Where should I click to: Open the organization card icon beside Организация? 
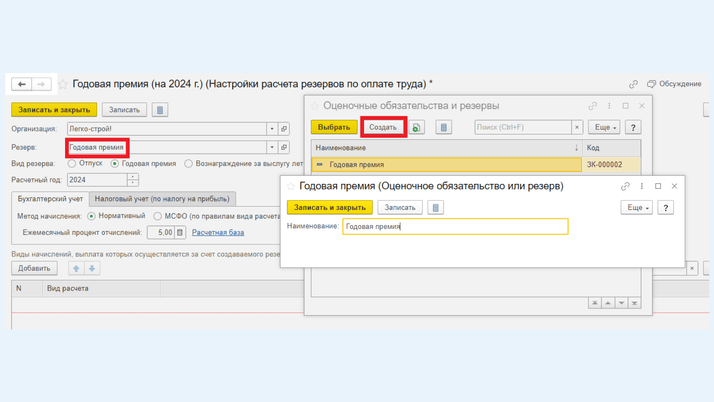coord(284,129)
